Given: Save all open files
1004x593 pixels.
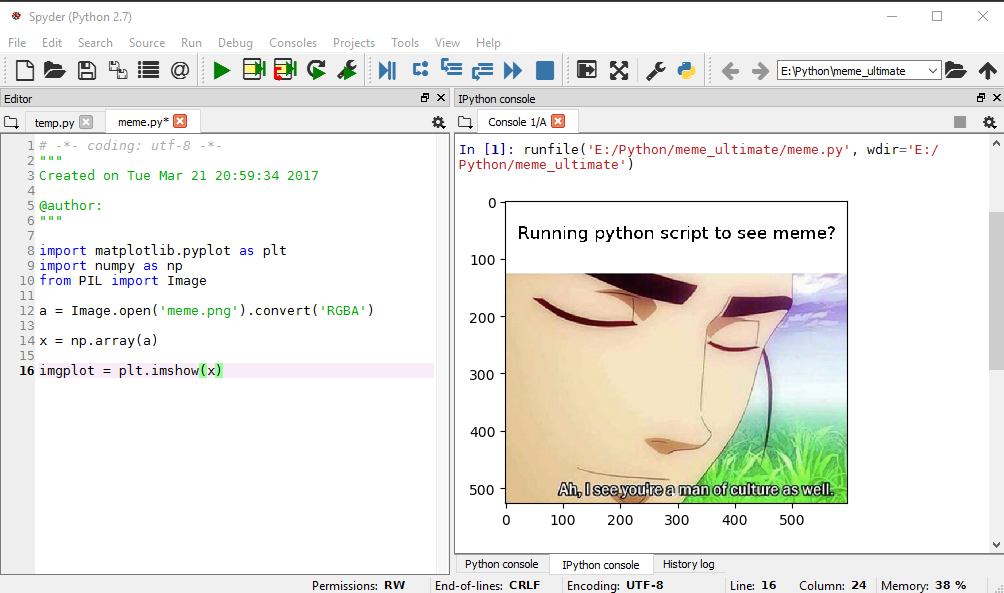Looking at the screenshot, I should coord(118,70).
